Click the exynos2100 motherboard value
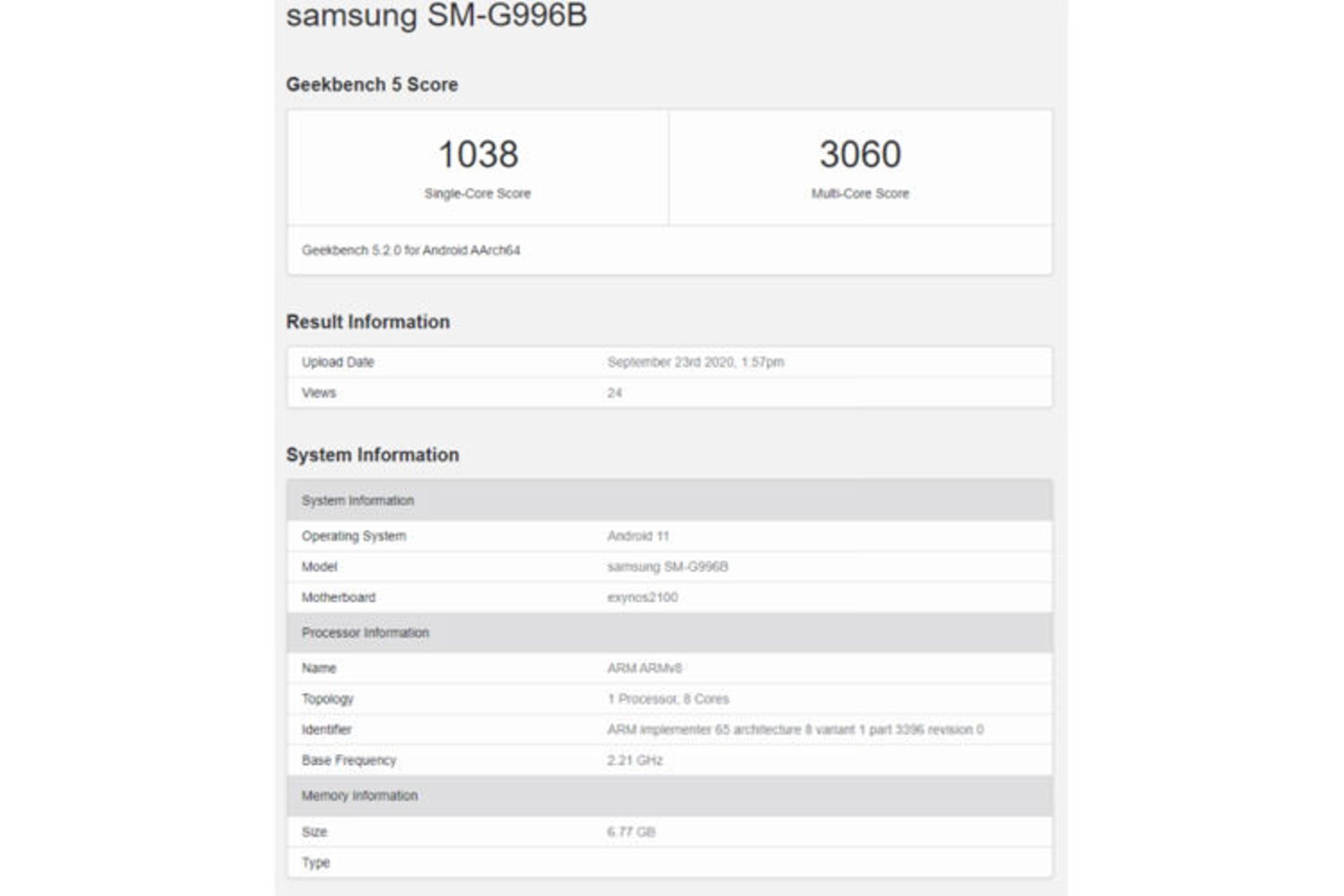 point(642,598)
